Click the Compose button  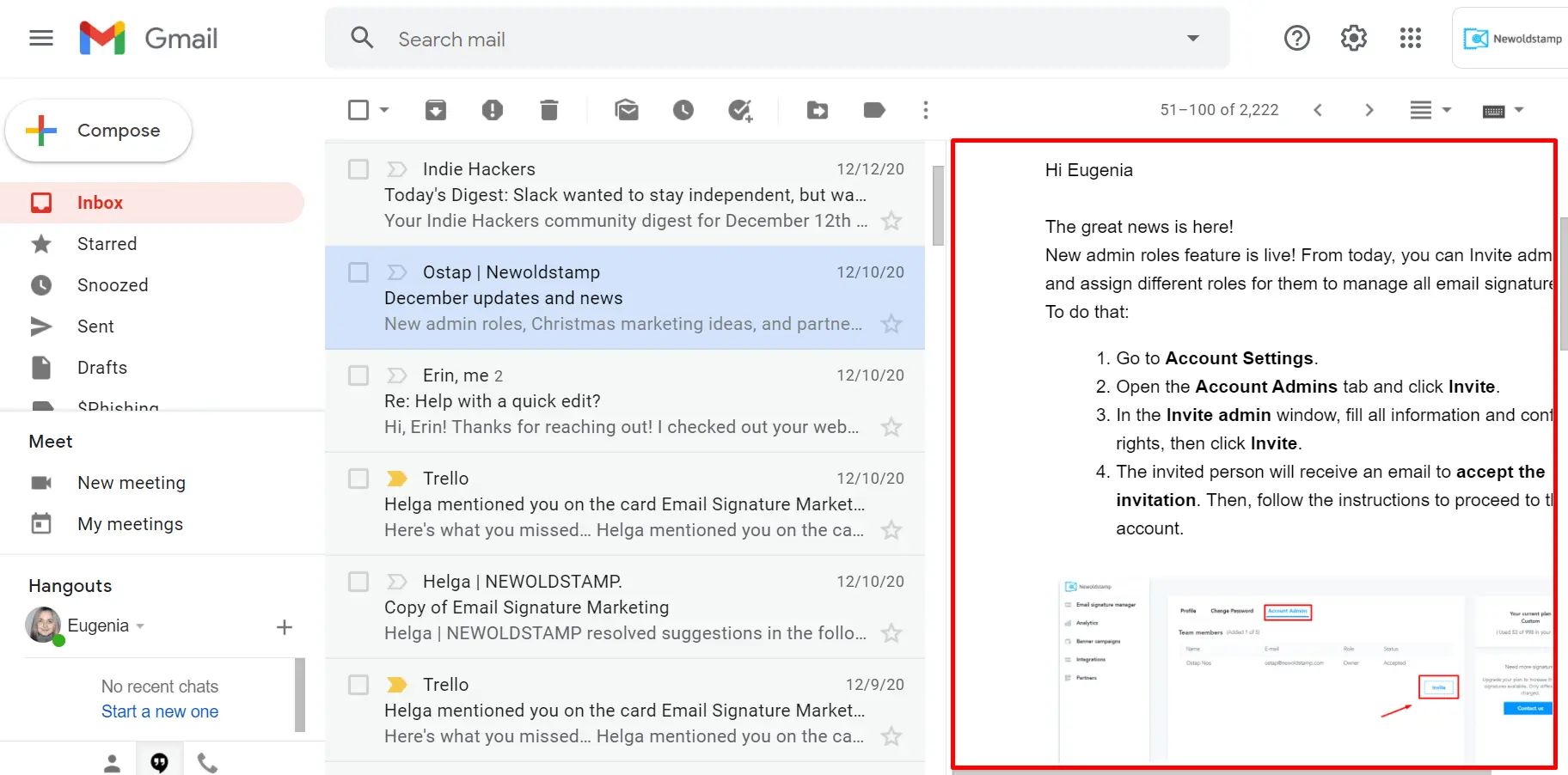[98, 131]
